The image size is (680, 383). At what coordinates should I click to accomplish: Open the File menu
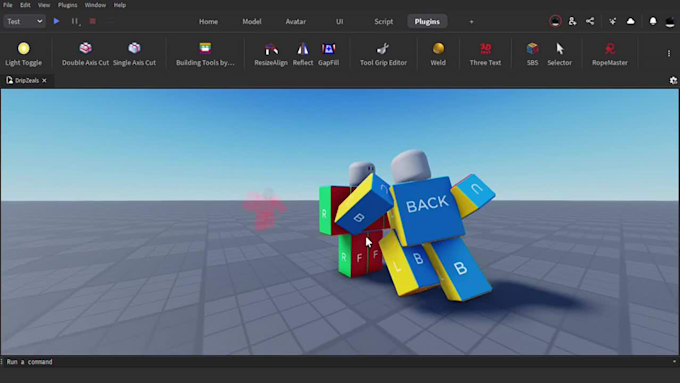click(x=8, y=5)
